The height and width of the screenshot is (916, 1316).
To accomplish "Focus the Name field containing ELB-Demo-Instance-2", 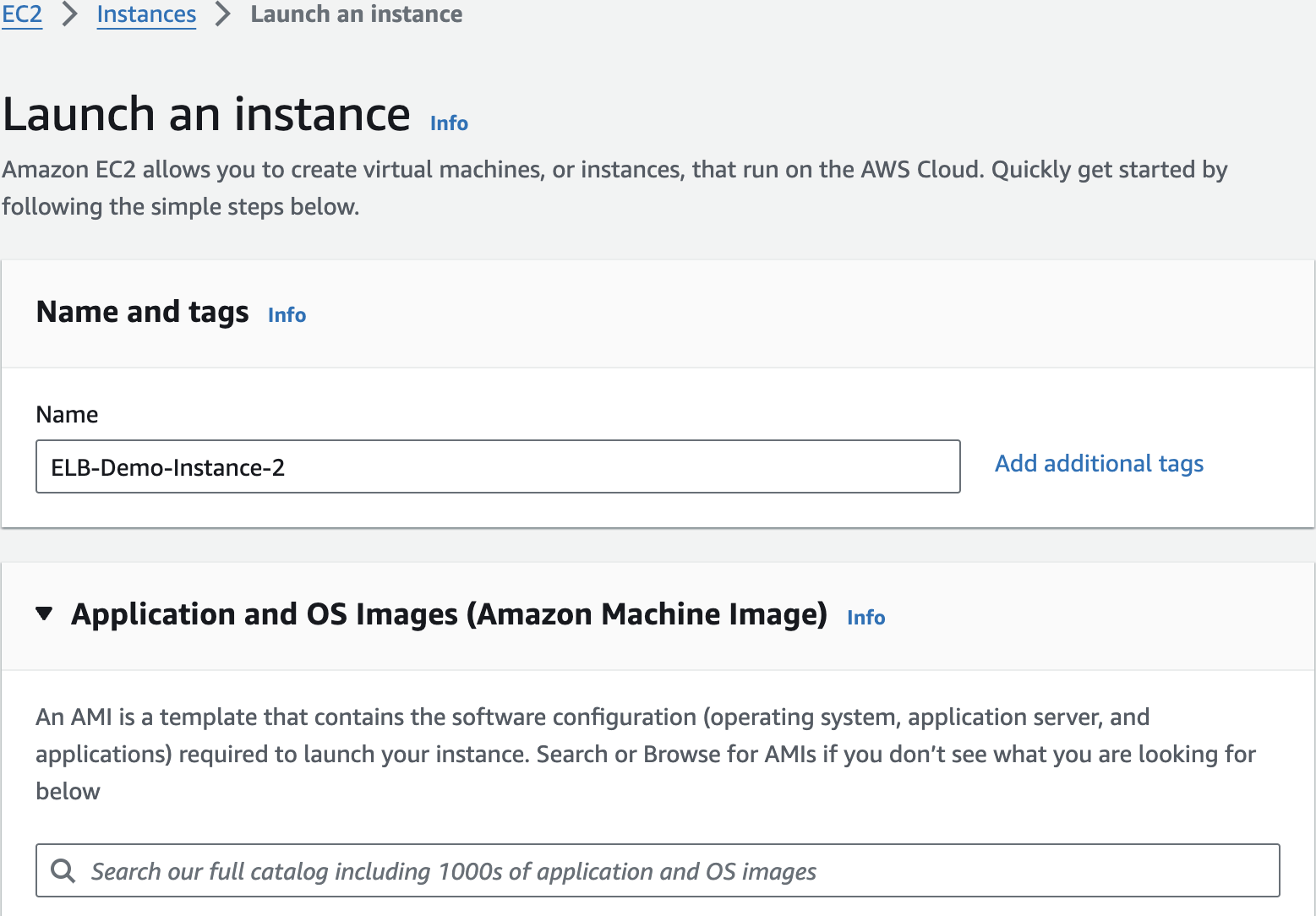I will click(x=497, y=466).
